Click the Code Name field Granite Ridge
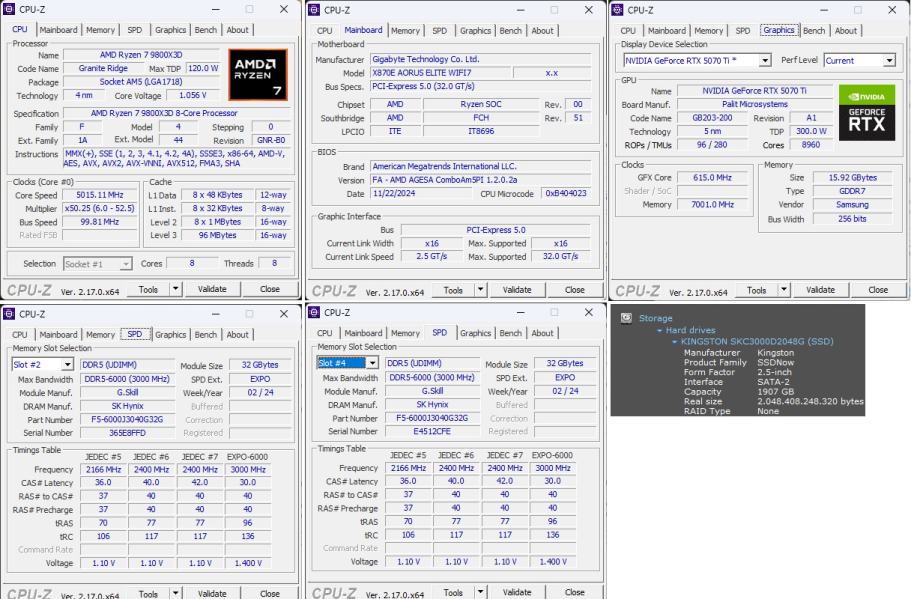920x599 pixels. point(103,68)
